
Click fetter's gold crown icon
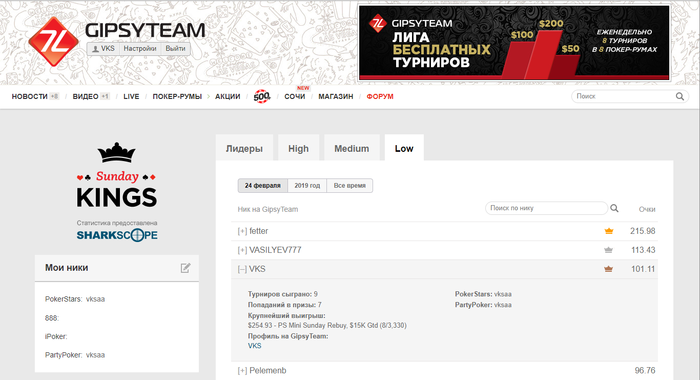[x=608, y=231]
